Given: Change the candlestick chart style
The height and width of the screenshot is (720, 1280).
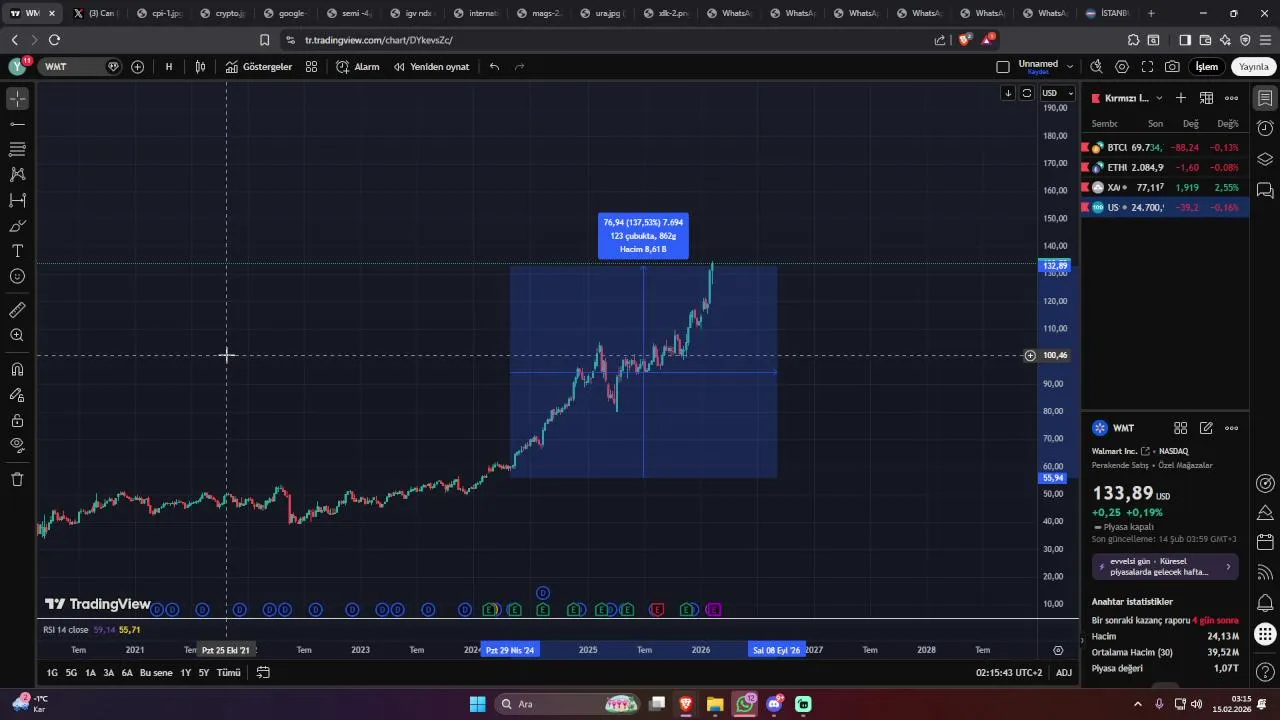Looking at the screenshot, I should point(201,67).
